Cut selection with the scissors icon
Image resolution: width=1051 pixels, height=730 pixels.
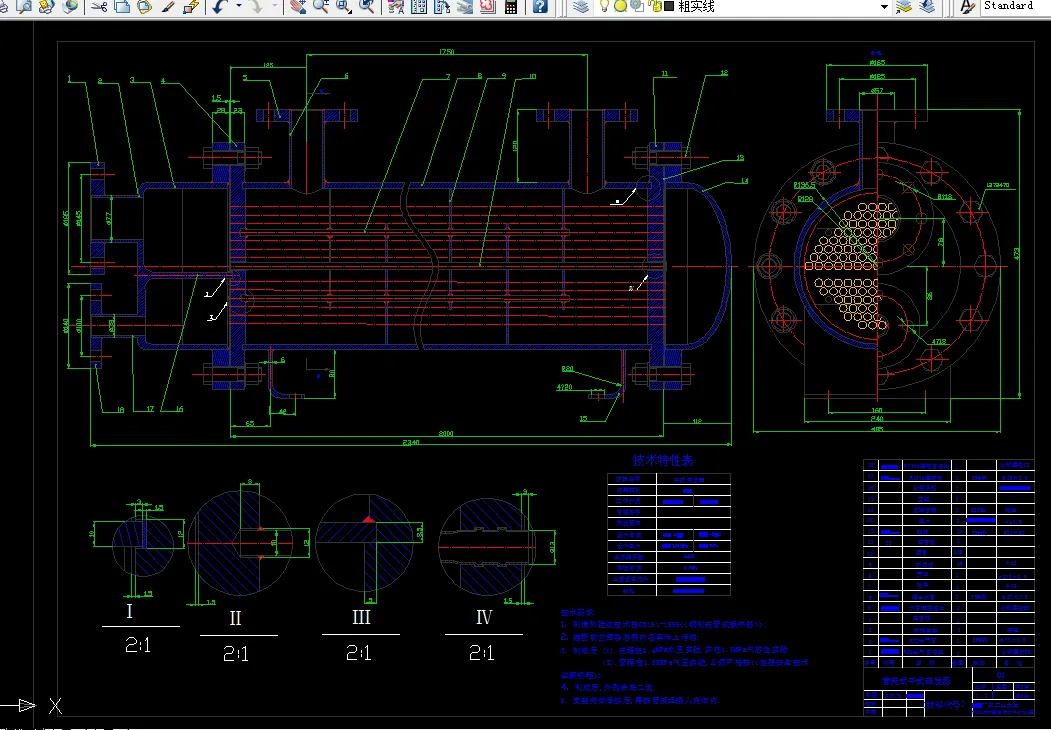99,7
